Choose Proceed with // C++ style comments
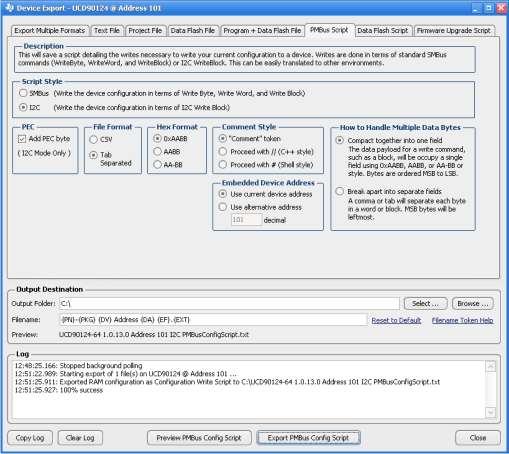 point(223,152)
